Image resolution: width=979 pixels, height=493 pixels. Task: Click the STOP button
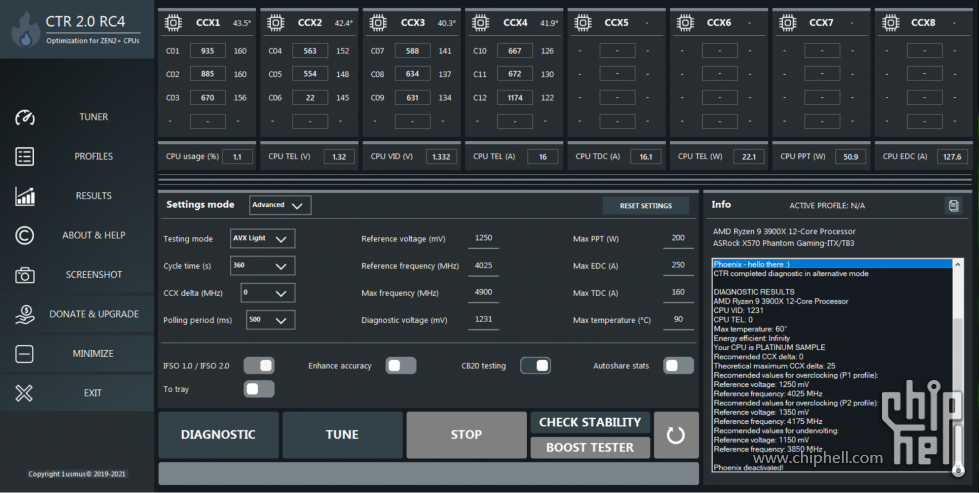[466, 435]
